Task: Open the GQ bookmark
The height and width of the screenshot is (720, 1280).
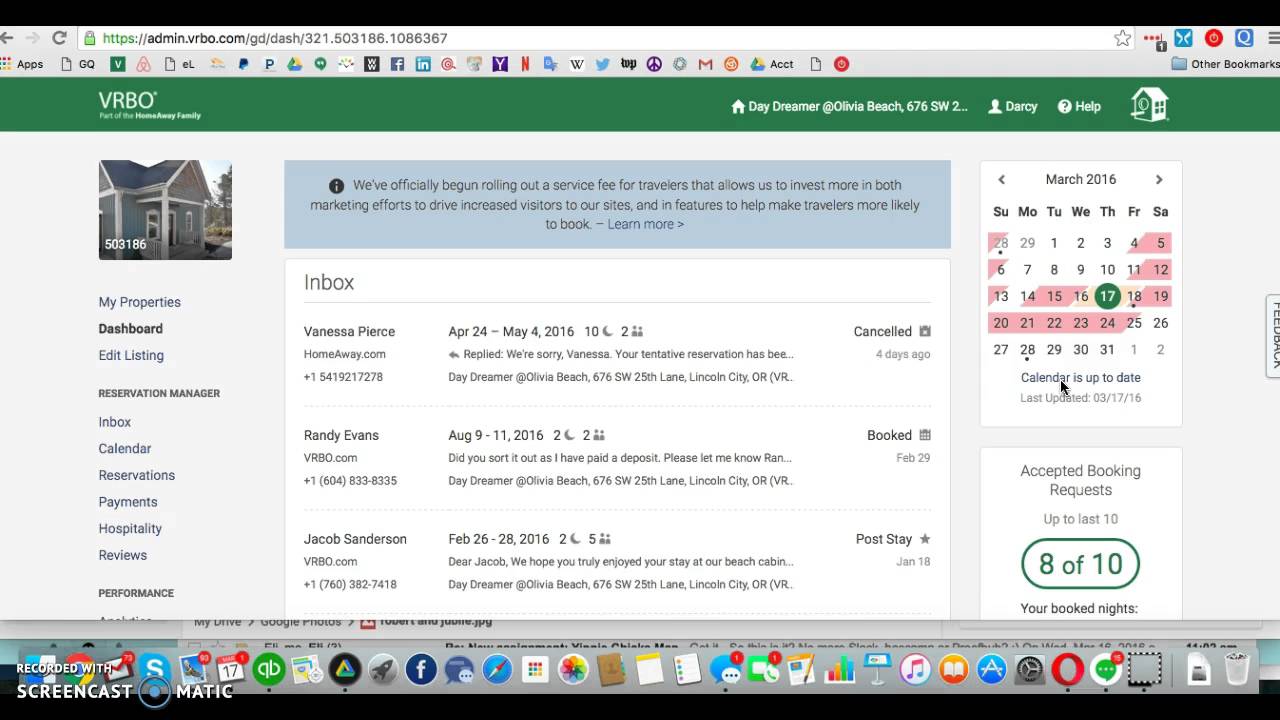Action: click(x=78, y=64)
